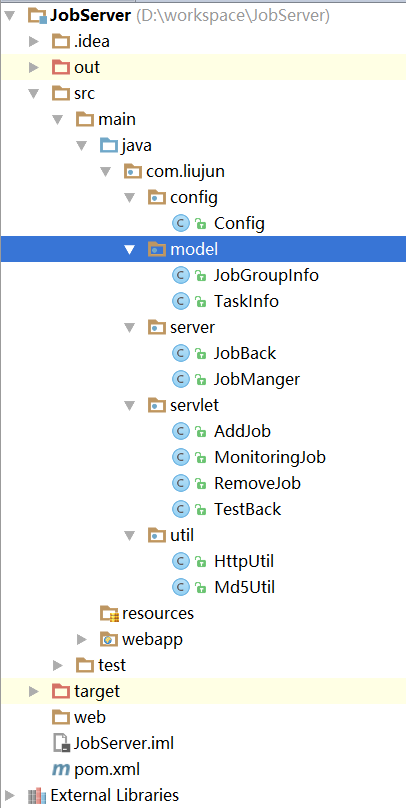Click the JobServer.iml file icon
Viewport: 406px width, 808px height.
pos(61,743)
